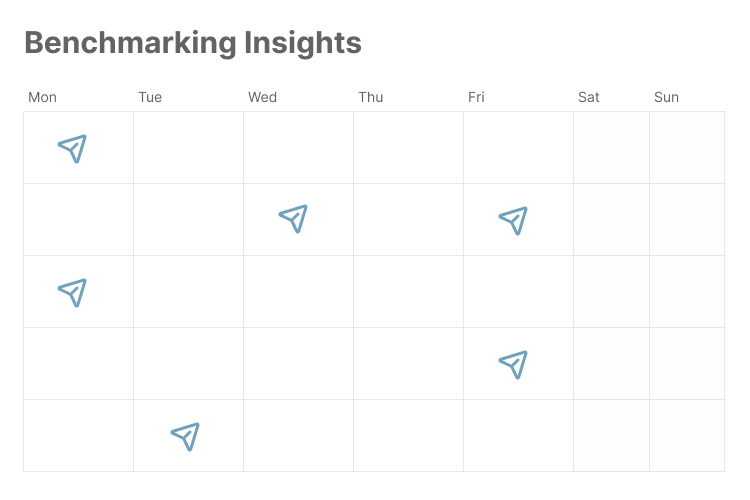Viewport: 750px width, 500px height.
Task: Click the empty fifth-row Sunday cell
Action: tap(687, 436)
